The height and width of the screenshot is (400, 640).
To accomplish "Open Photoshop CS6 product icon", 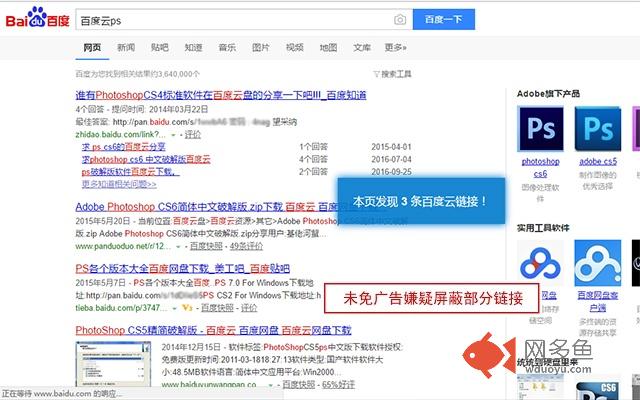I will [x=540, y=129].
